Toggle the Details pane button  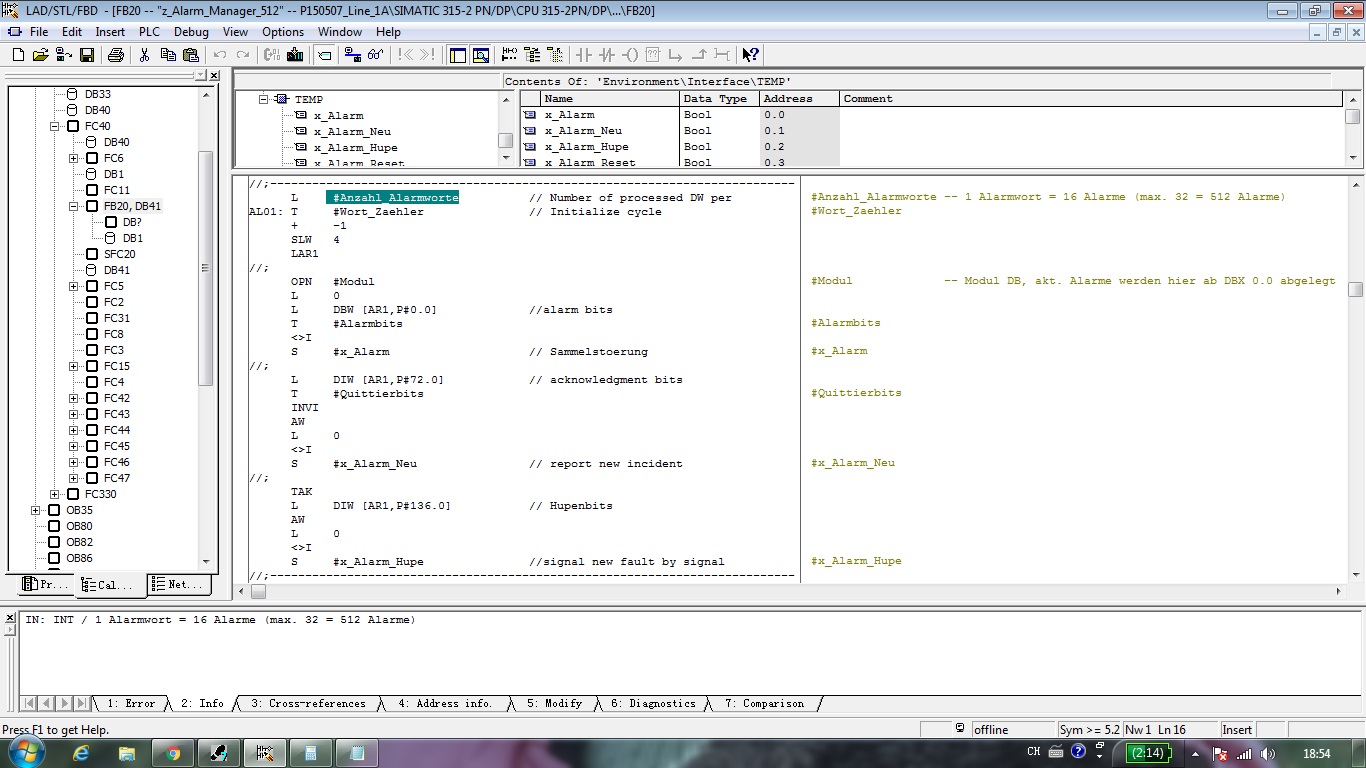pyautogui.click(x=481, y=55)
